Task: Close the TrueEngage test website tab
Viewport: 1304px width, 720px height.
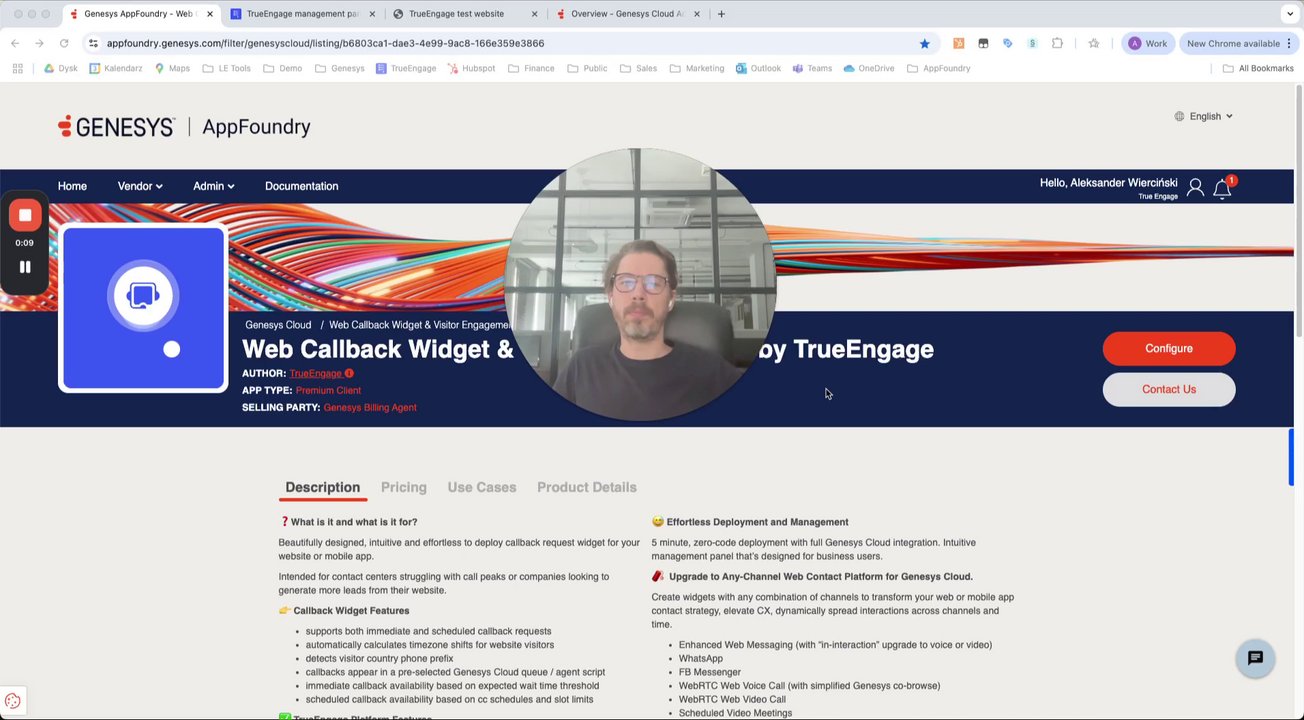Action: click(x=534, y=14)
